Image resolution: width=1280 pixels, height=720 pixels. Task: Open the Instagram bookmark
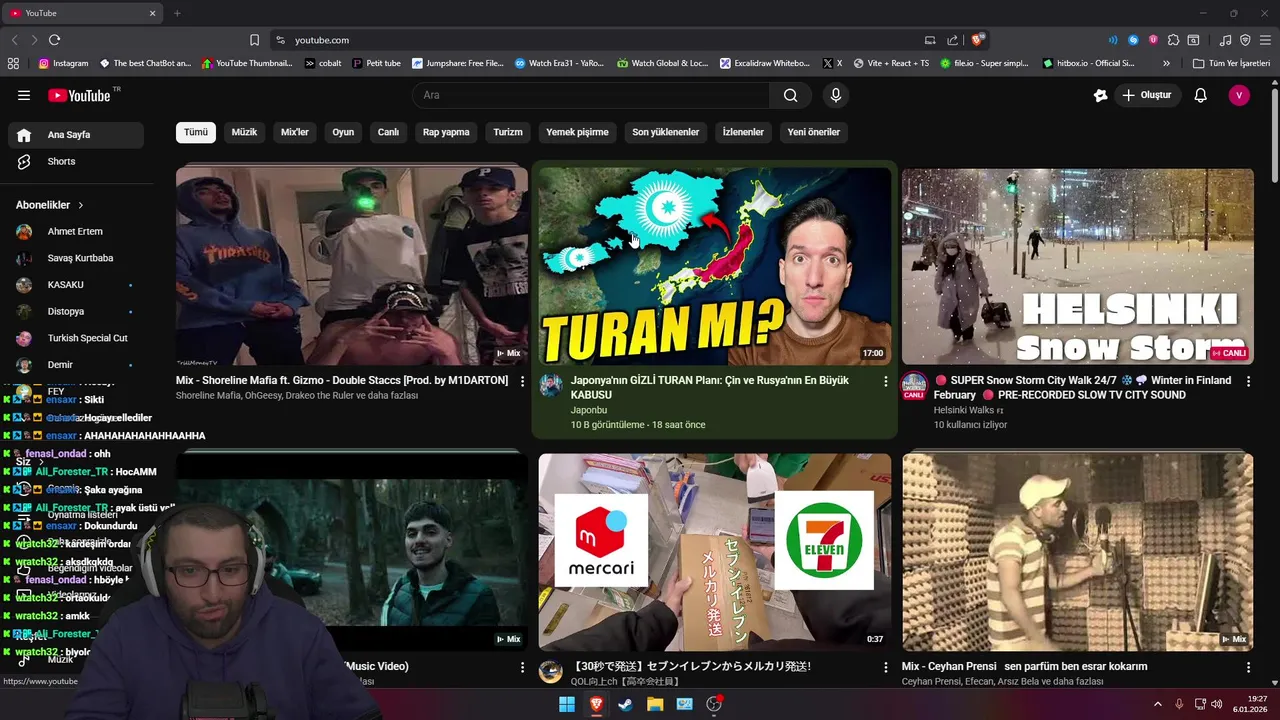click(x=63, y=63)
